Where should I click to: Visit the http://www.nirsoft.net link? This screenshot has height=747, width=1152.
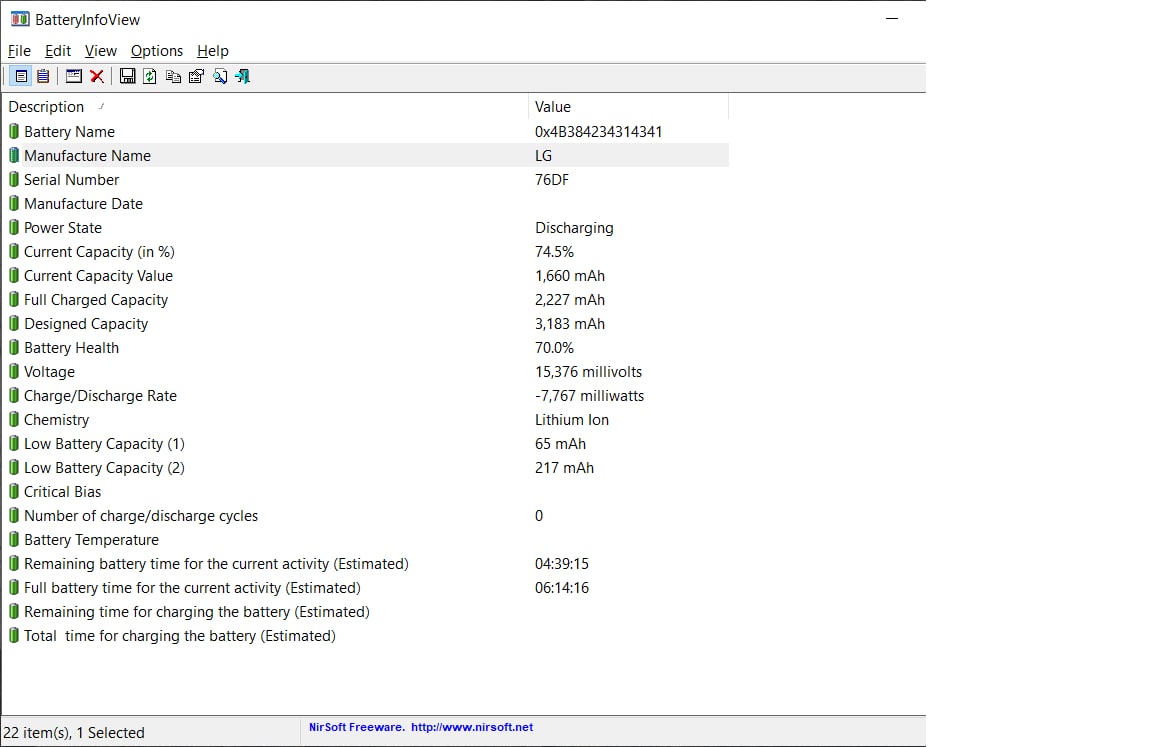472,727
